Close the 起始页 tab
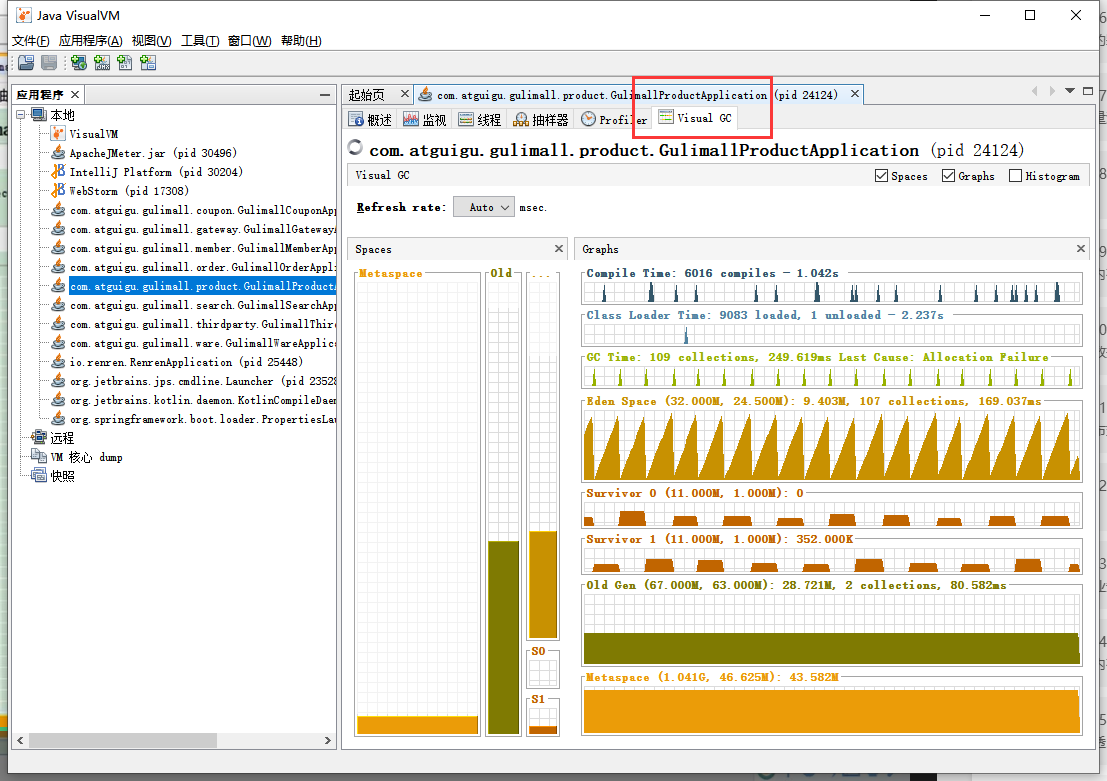This screenshot has width=1107, height=781. pos(405,93)
